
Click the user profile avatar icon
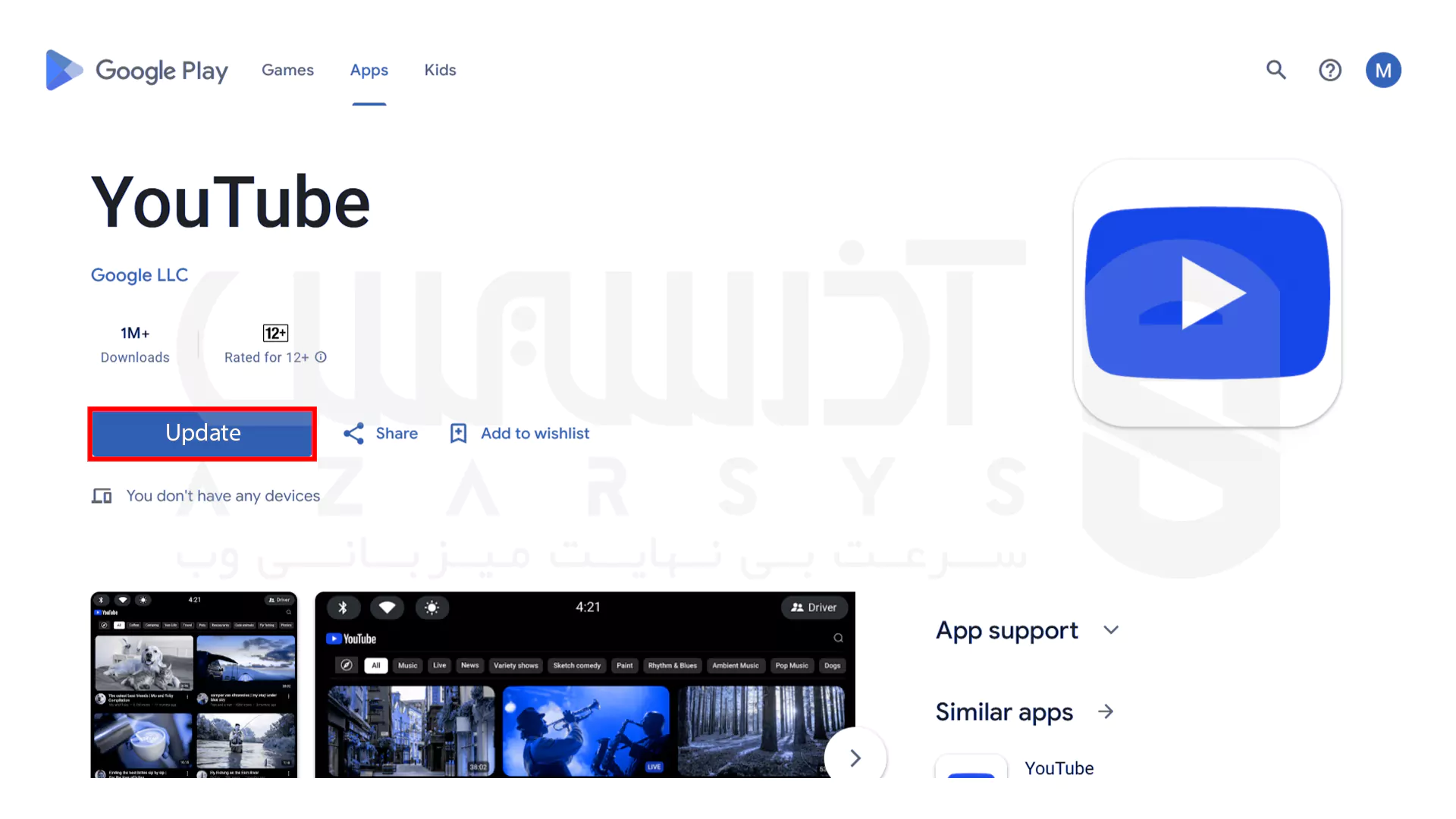click(1383, 69)
